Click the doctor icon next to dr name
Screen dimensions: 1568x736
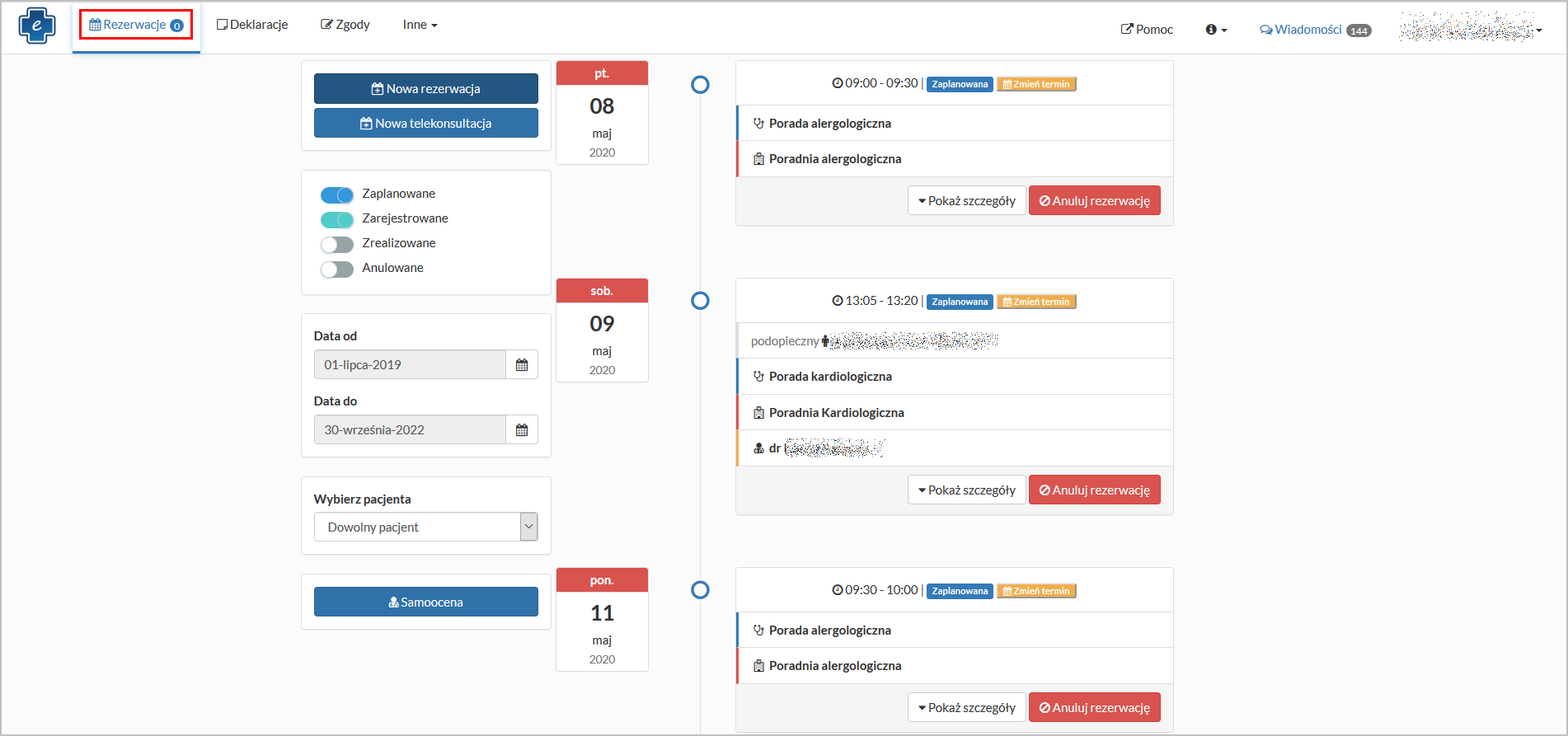point(758,448)
